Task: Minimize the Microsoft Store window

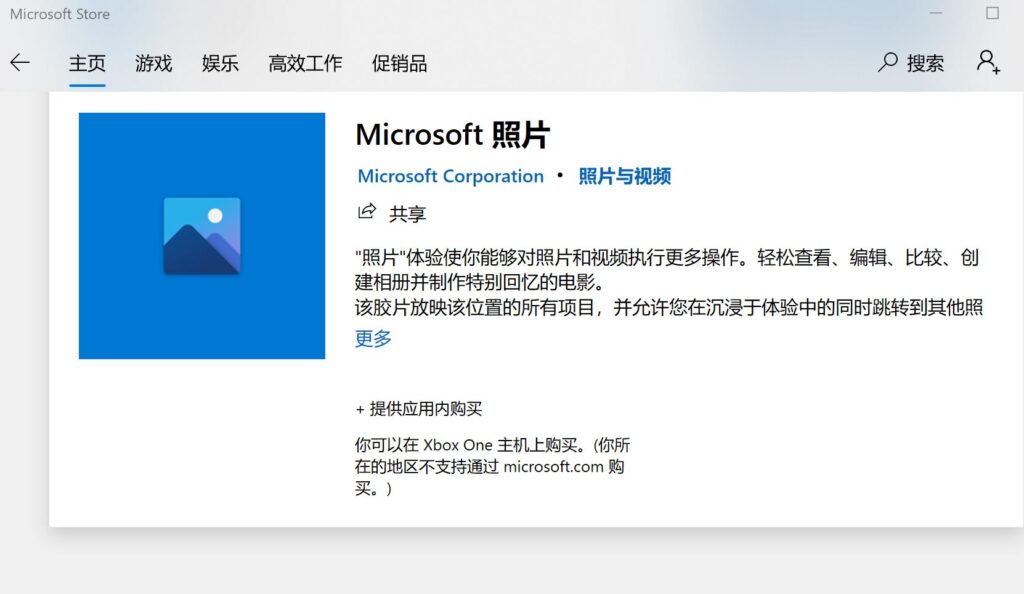Action: click(x=936, y=13)
